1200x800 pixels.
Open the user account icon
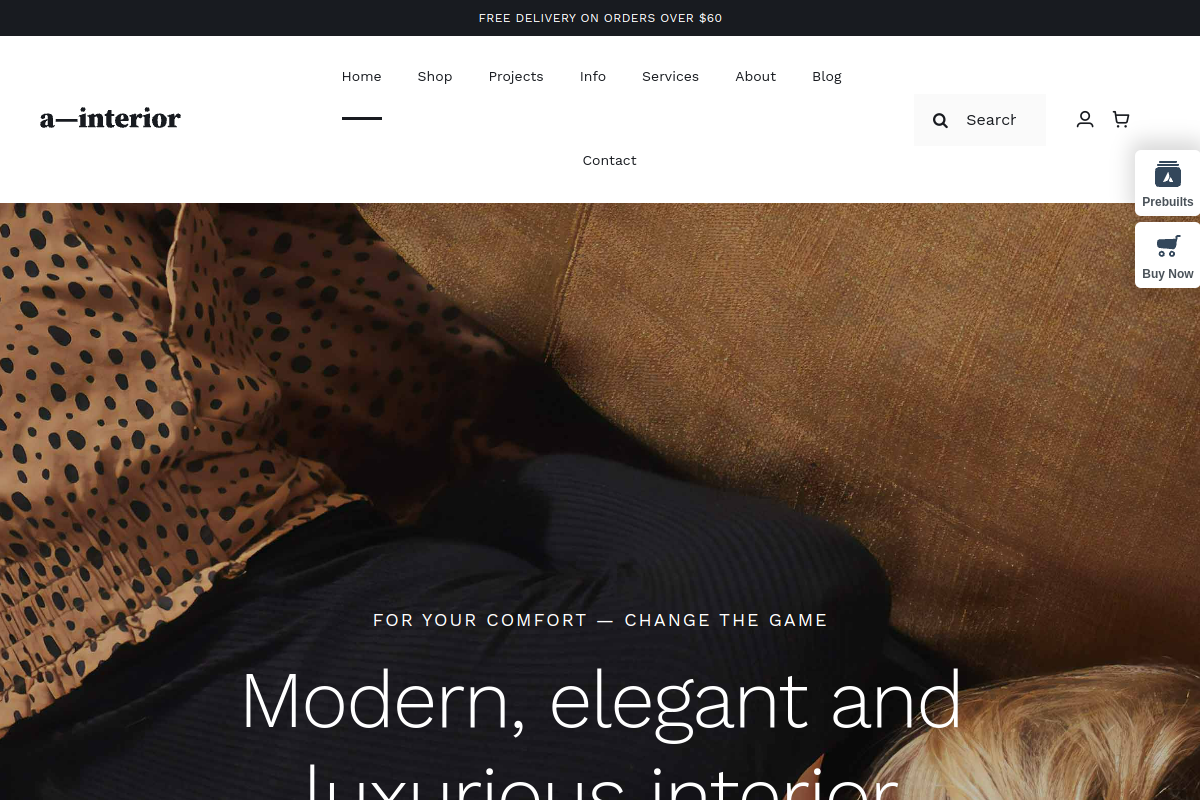[x=1085, y=119]
